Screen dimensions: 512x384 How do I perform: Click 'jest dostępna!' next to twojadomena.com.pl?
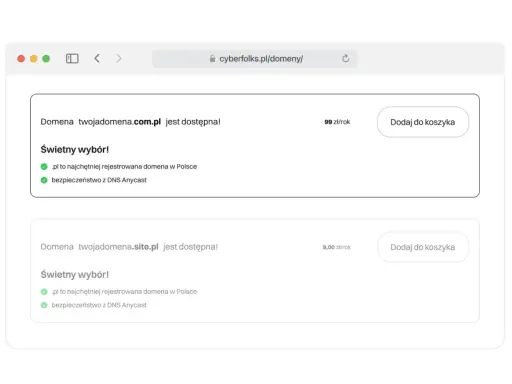click(193, 122)
